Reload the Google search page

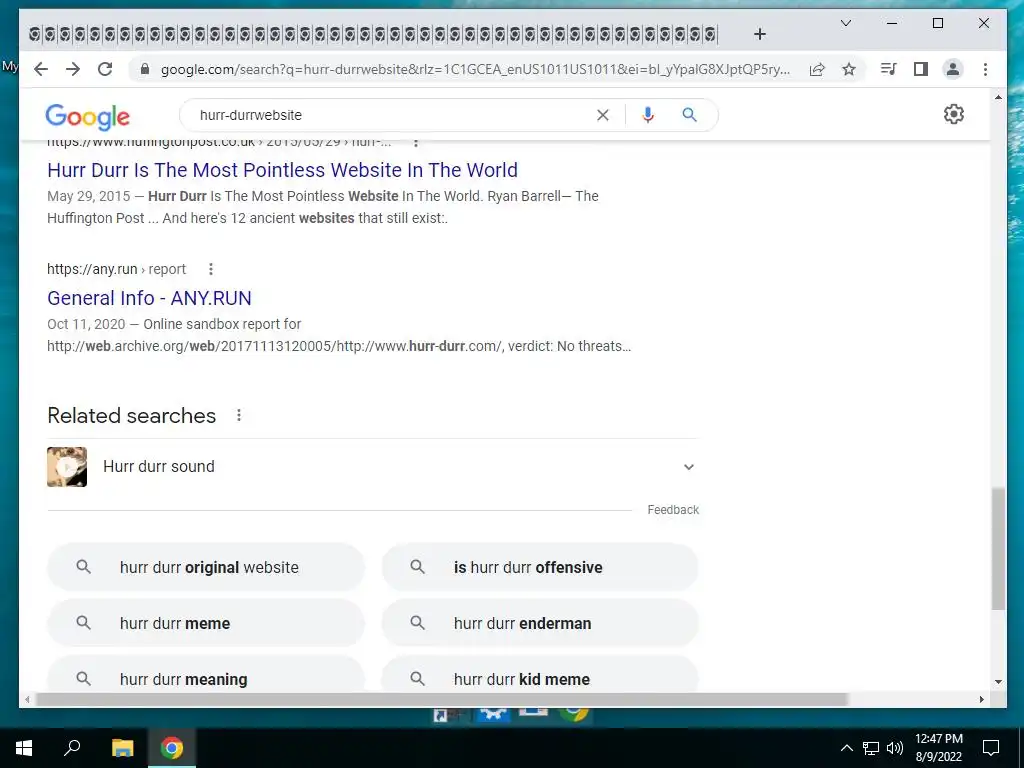coord(104,69)
